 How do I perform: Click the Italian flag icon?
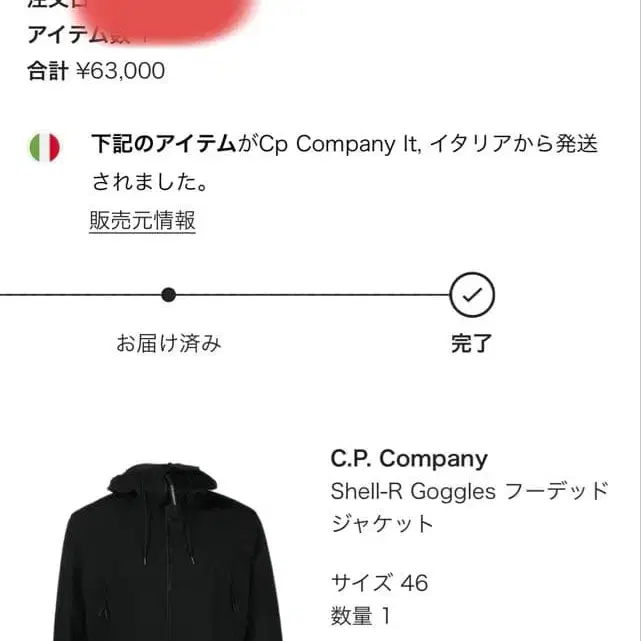[x=45, y=147]
